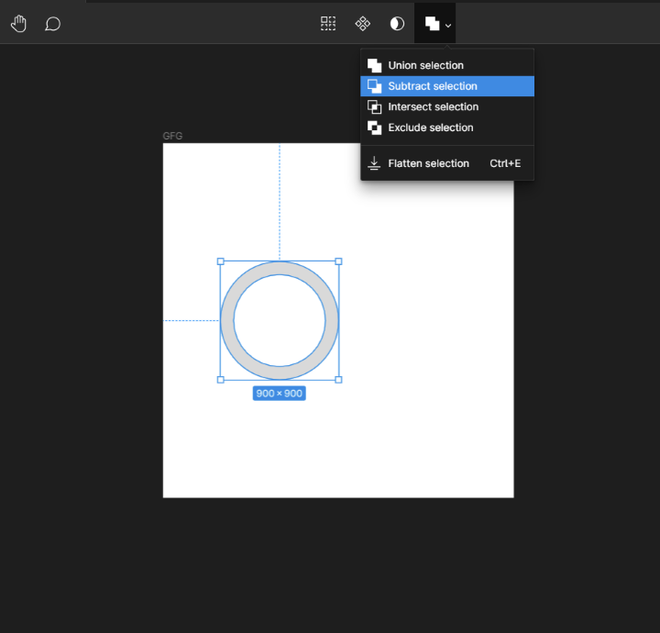660x633 pixels.
Task: Click the bottom-right selection handle
Action: click(x=338, y=379)
